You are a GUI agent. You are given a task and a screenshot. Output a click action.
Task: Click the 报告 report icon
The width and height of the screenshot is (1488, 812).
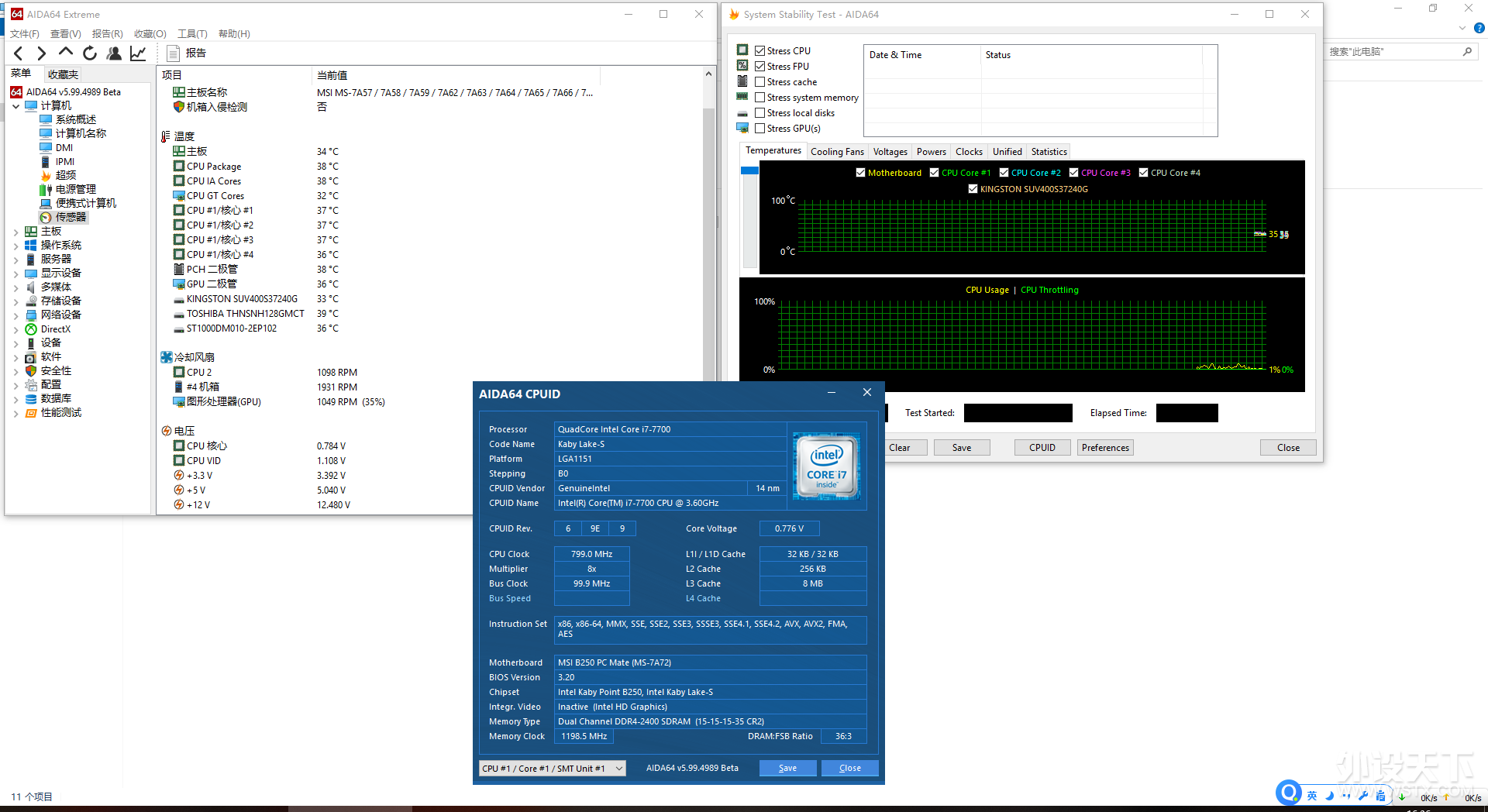174,53
